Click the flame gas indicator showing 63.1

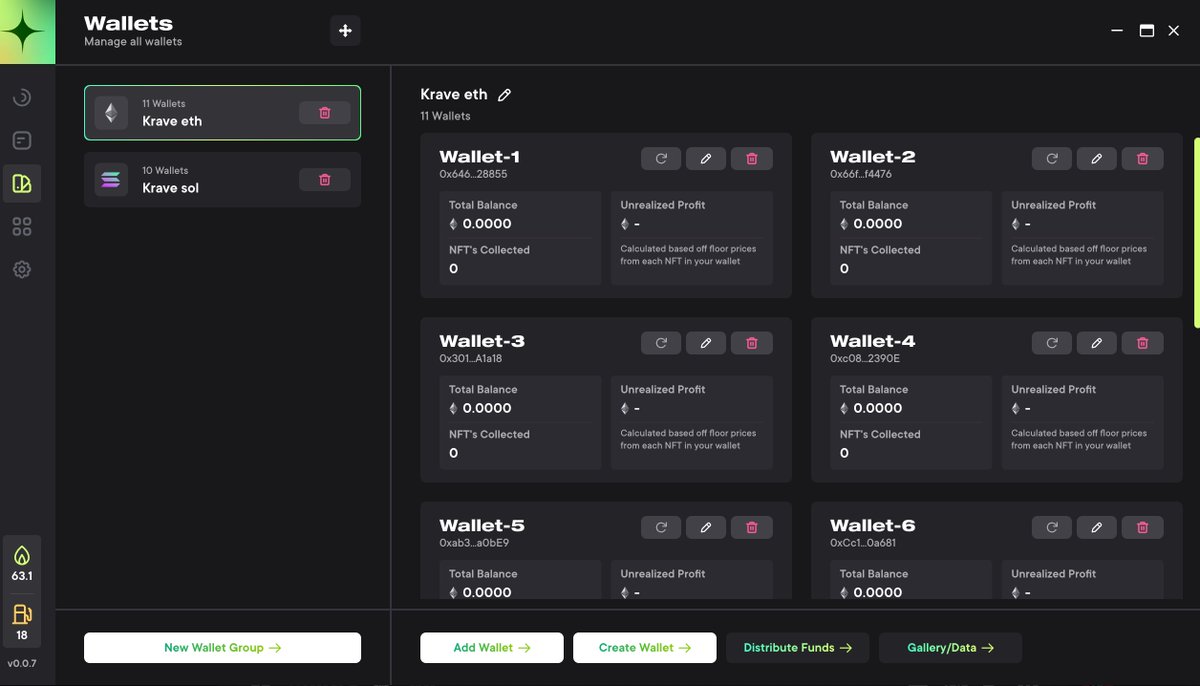[22, 564]
